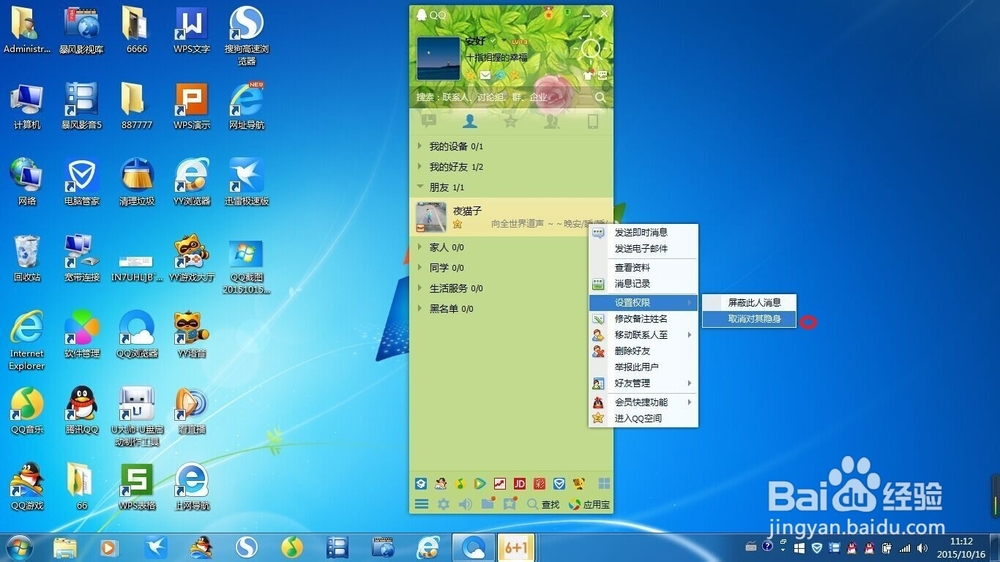Switch to the contacts tab in QQ
The height and width of the screenshot is (562, 1000).
(470, 121)
